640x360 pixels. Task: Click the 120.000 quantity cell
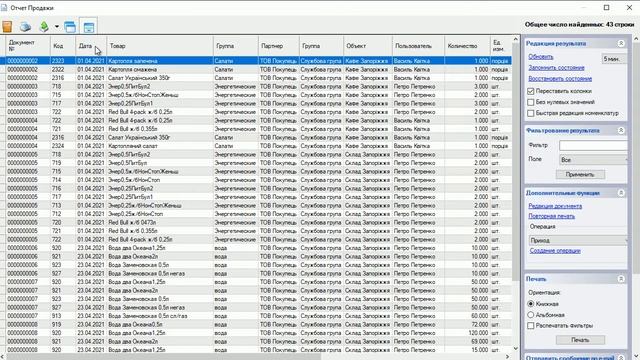[467, 333]
